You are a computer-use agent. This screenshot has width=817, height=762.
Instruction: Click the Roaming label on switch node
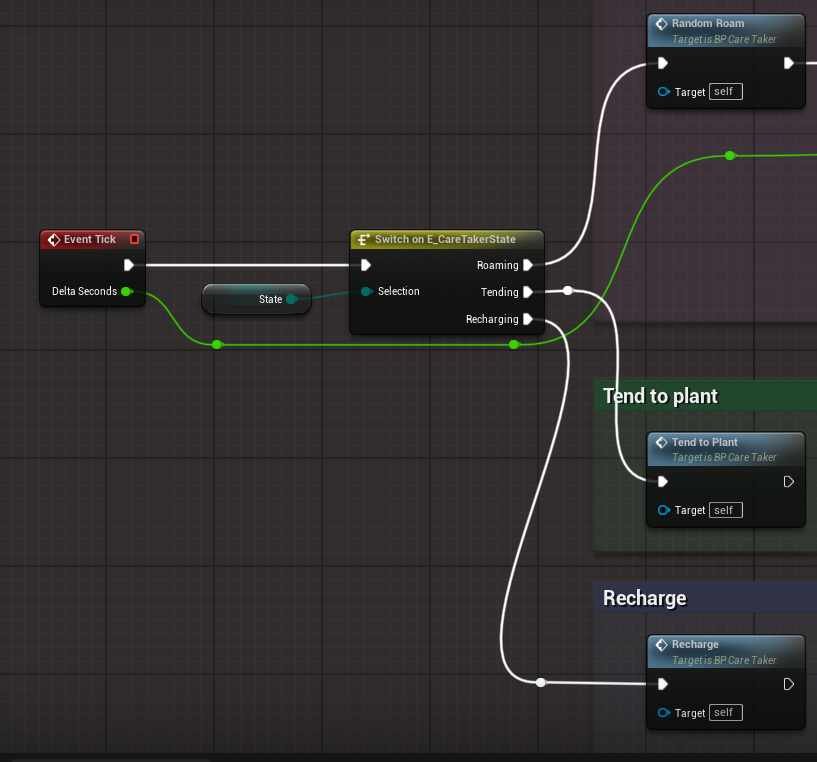[x=498, y=265]
